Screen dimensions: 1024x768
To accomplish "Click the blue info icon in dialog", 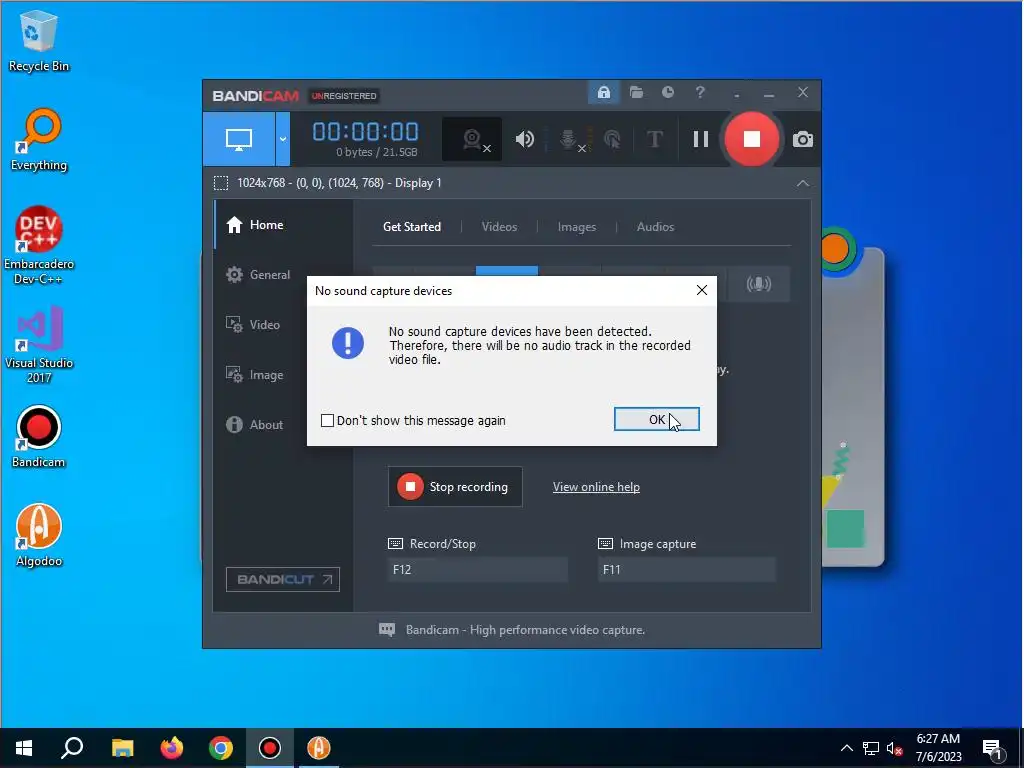I will tap(348, 343).
